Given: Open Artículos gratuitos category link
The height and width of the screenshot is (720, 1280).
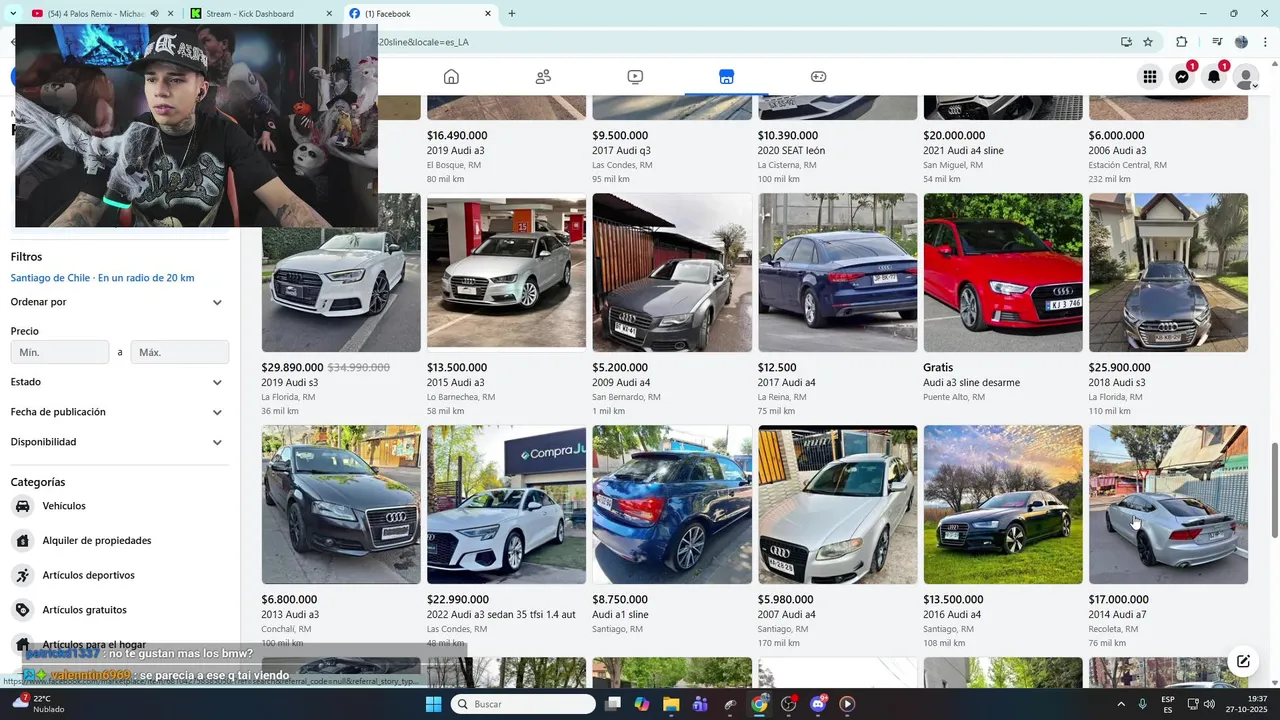Looking at the screenshot, I should coord(84,610).
